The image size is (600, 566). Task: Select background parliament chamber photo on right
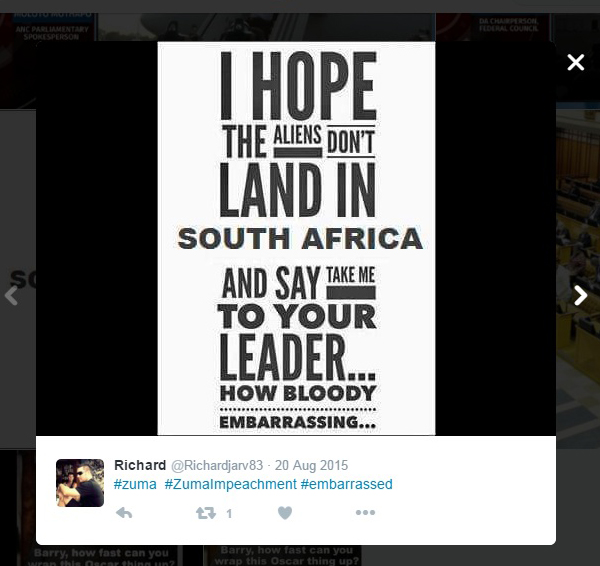pos(578,279)
